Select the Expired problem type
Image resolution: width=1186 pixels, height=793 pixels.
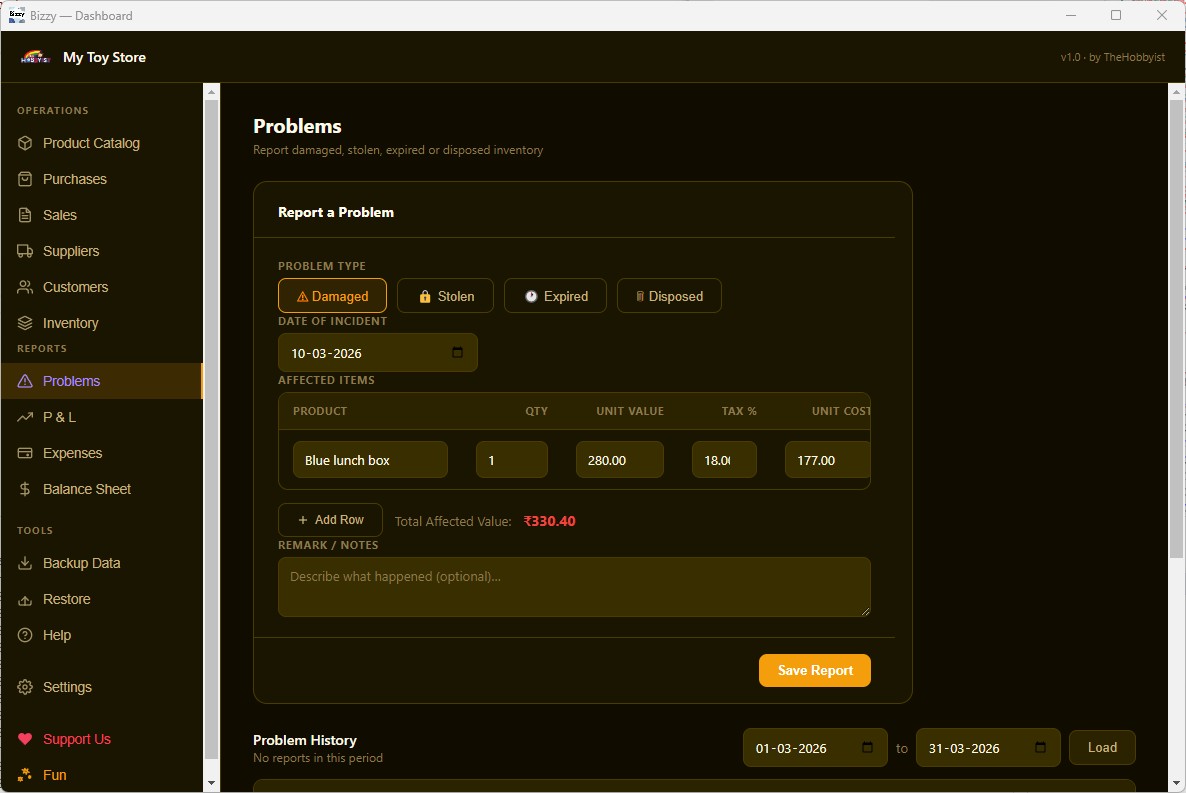pyautogui.click(x=555, y=296)
